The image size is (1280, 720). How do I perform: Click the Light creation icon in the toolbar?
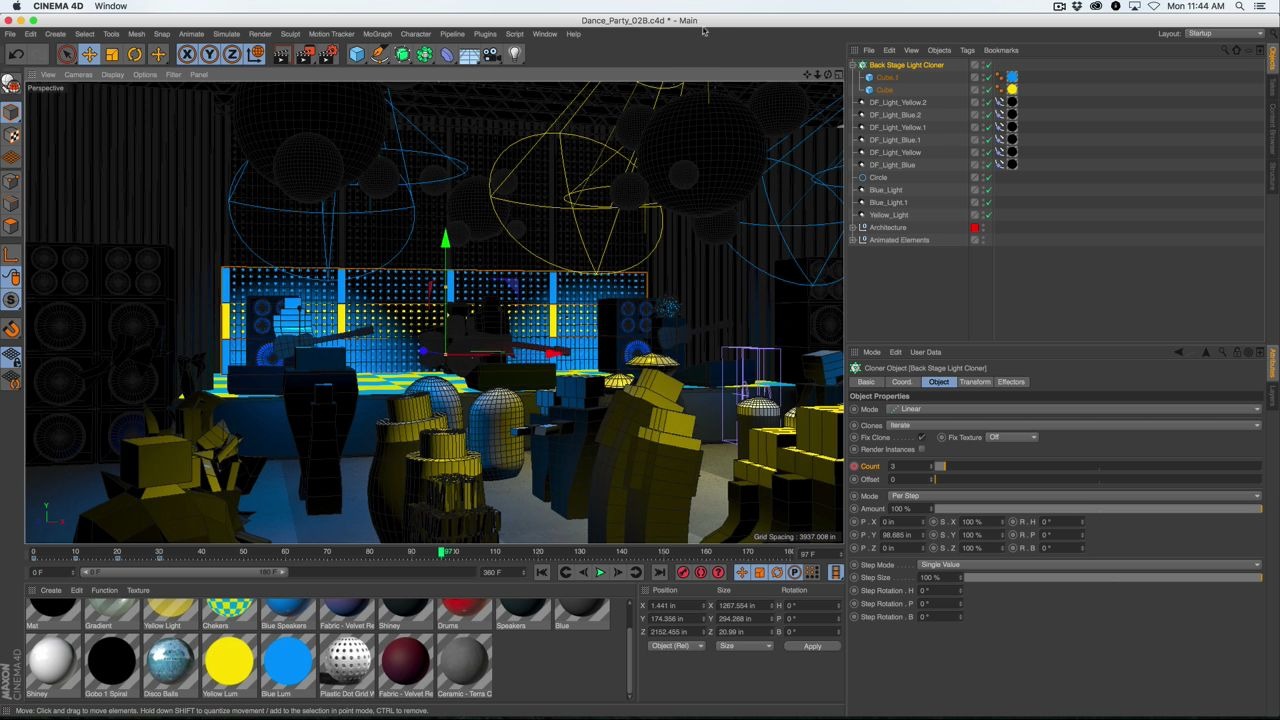(514, 54)
